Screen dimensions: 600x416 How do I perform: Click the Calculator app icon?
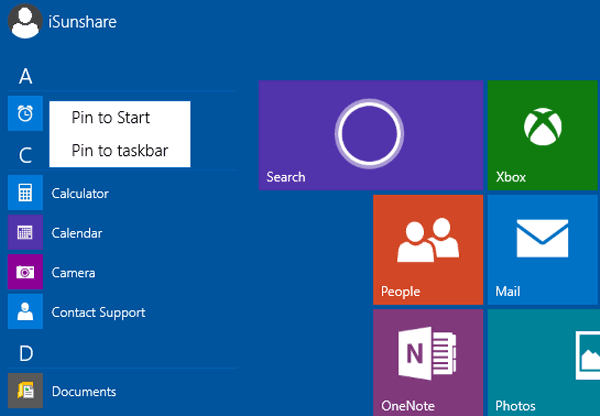[25, 193]
